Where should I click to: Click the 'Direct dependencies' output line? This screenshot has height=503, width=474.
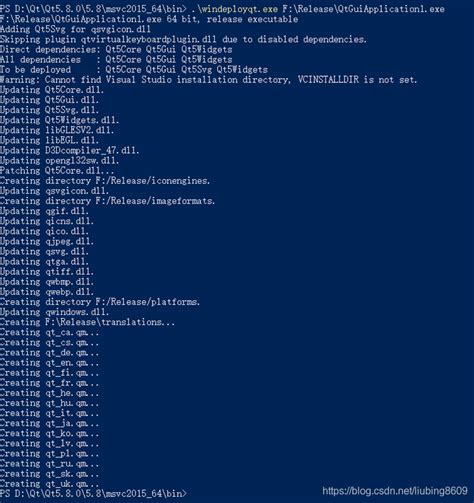116,49
